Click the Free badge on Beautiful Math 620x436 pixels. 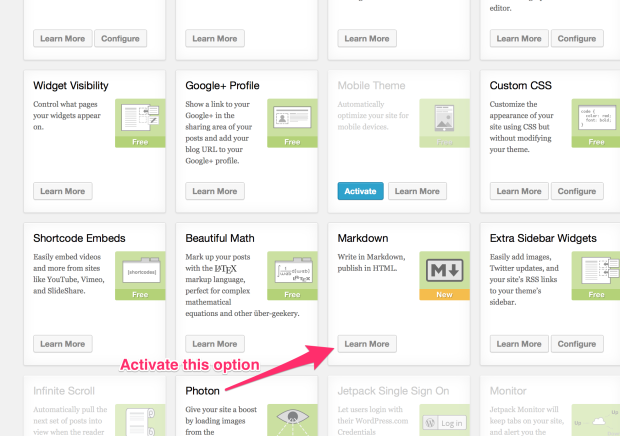[x=292, y=294]
